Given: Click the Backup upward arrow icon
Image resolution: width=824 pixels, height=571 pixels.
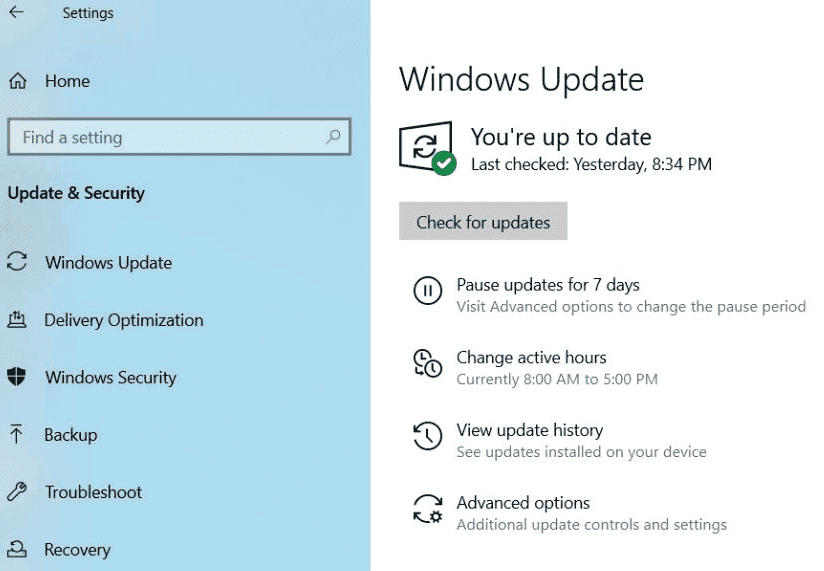Looking at the screenshot, I should point(16,434).
